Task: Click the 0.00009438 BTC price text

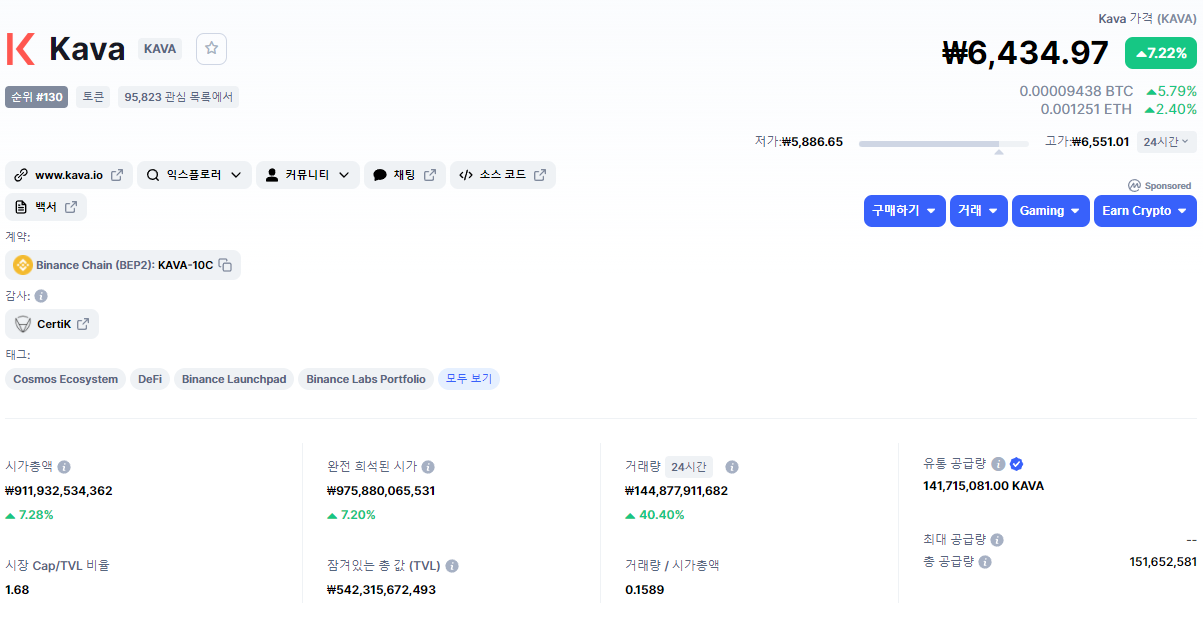Action: coord(1076,91)
